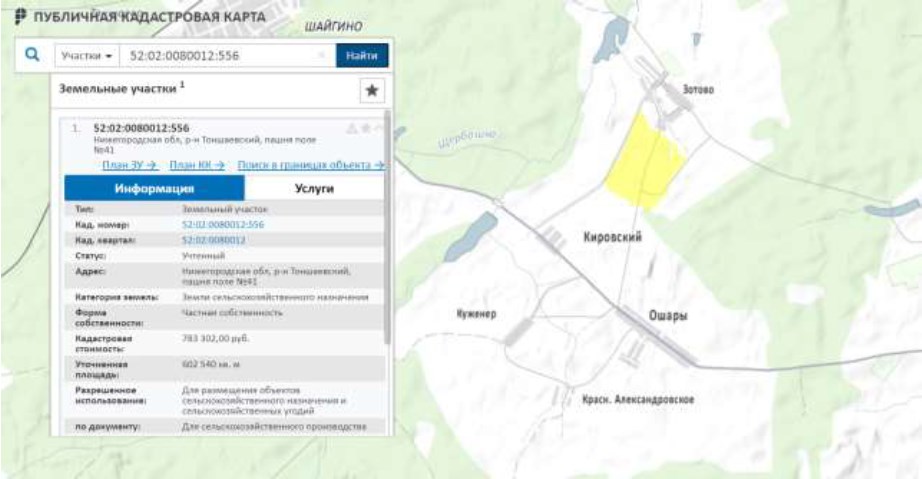Image resolution: width=922 pixels, height=479 pixels.
Task: Open the Участки search type dropdown
Action: [87, 56]
